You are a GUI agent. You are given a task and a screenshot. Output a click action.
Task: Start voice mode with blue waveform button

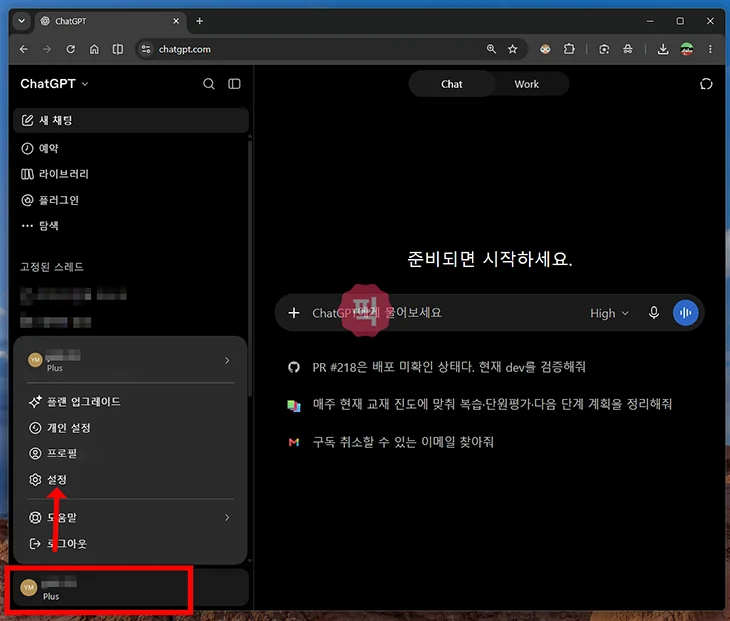click(x=685, y=313)
